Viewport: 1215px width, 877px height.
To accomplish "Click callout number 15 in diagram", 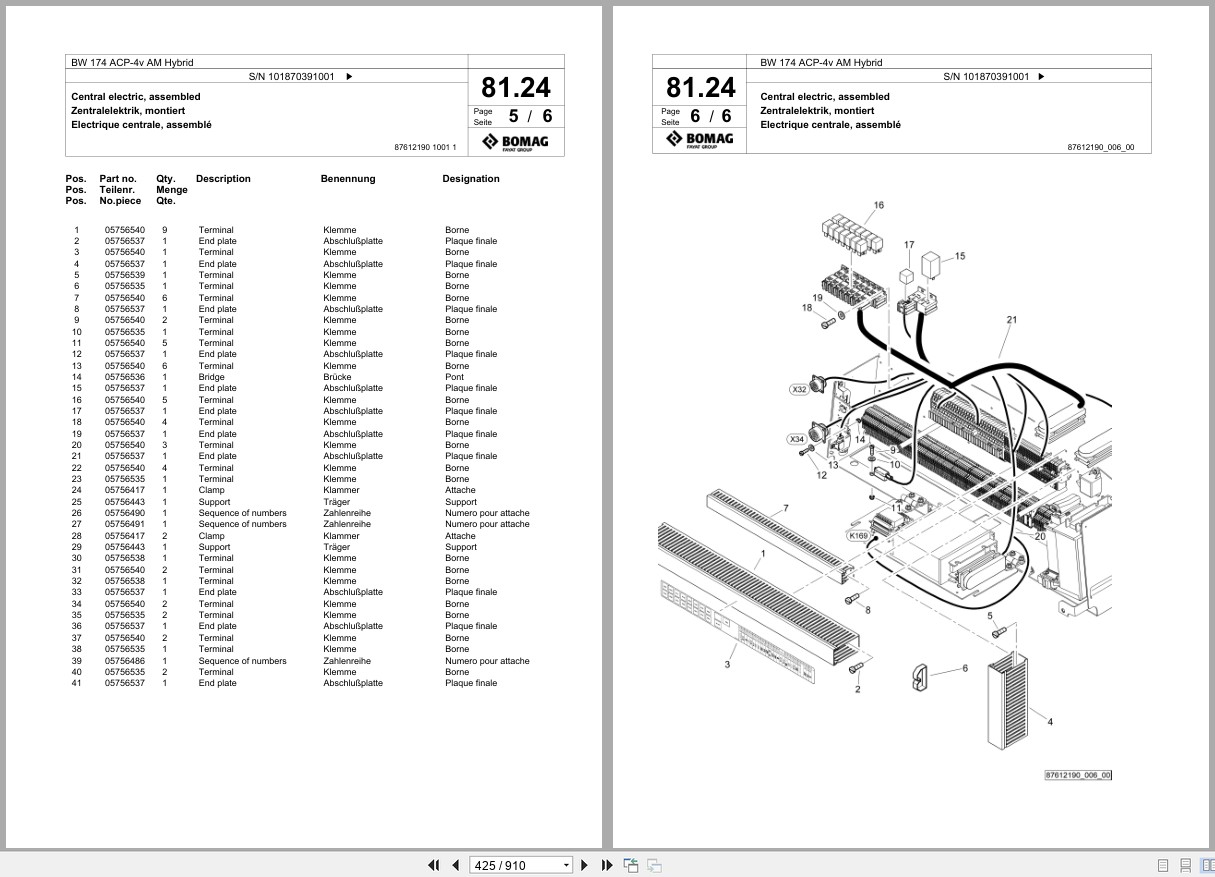I will [x=960, y=256].
